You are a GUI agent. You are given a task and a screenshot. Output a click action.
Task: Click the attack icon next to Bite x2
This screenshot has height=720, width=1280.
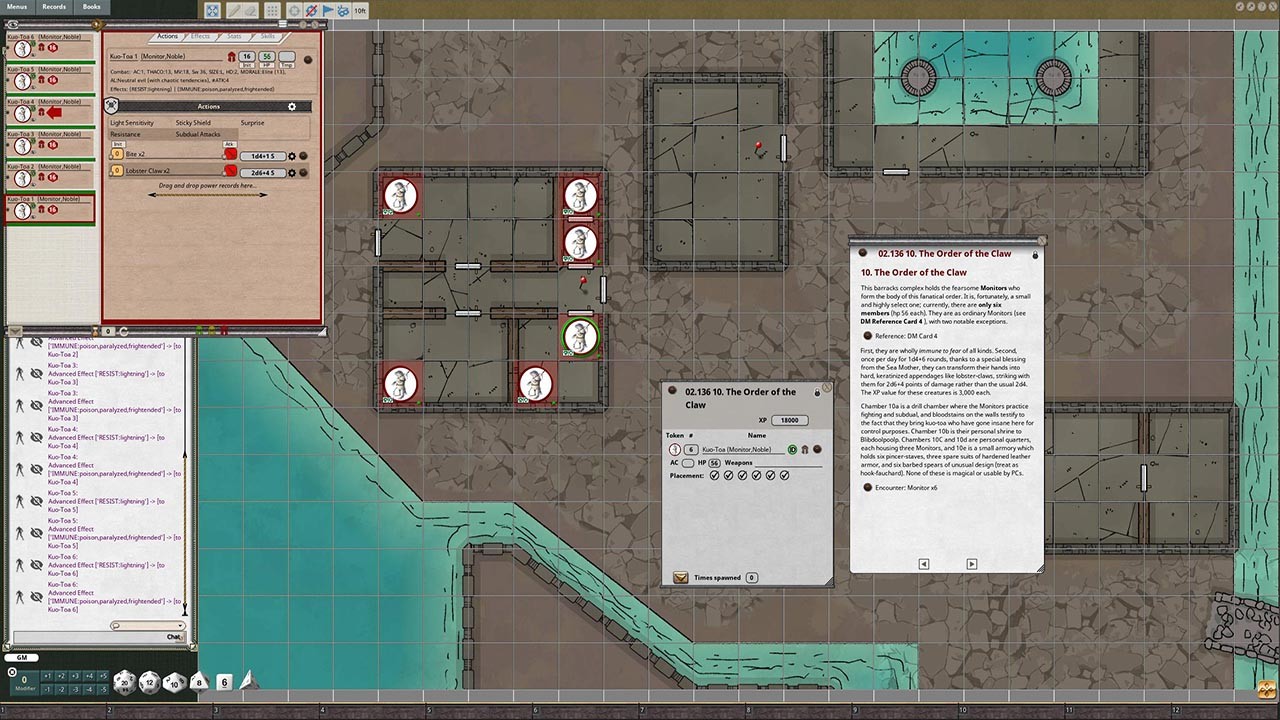click(x=230, y=154)
